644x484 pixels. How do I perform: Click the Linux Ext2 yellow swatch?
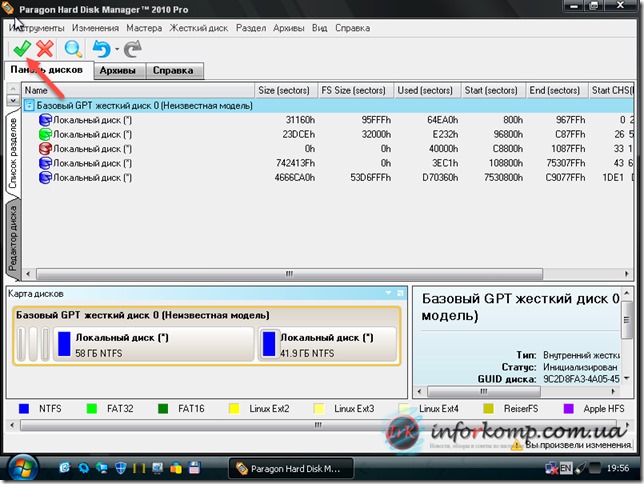coord(234,408)
